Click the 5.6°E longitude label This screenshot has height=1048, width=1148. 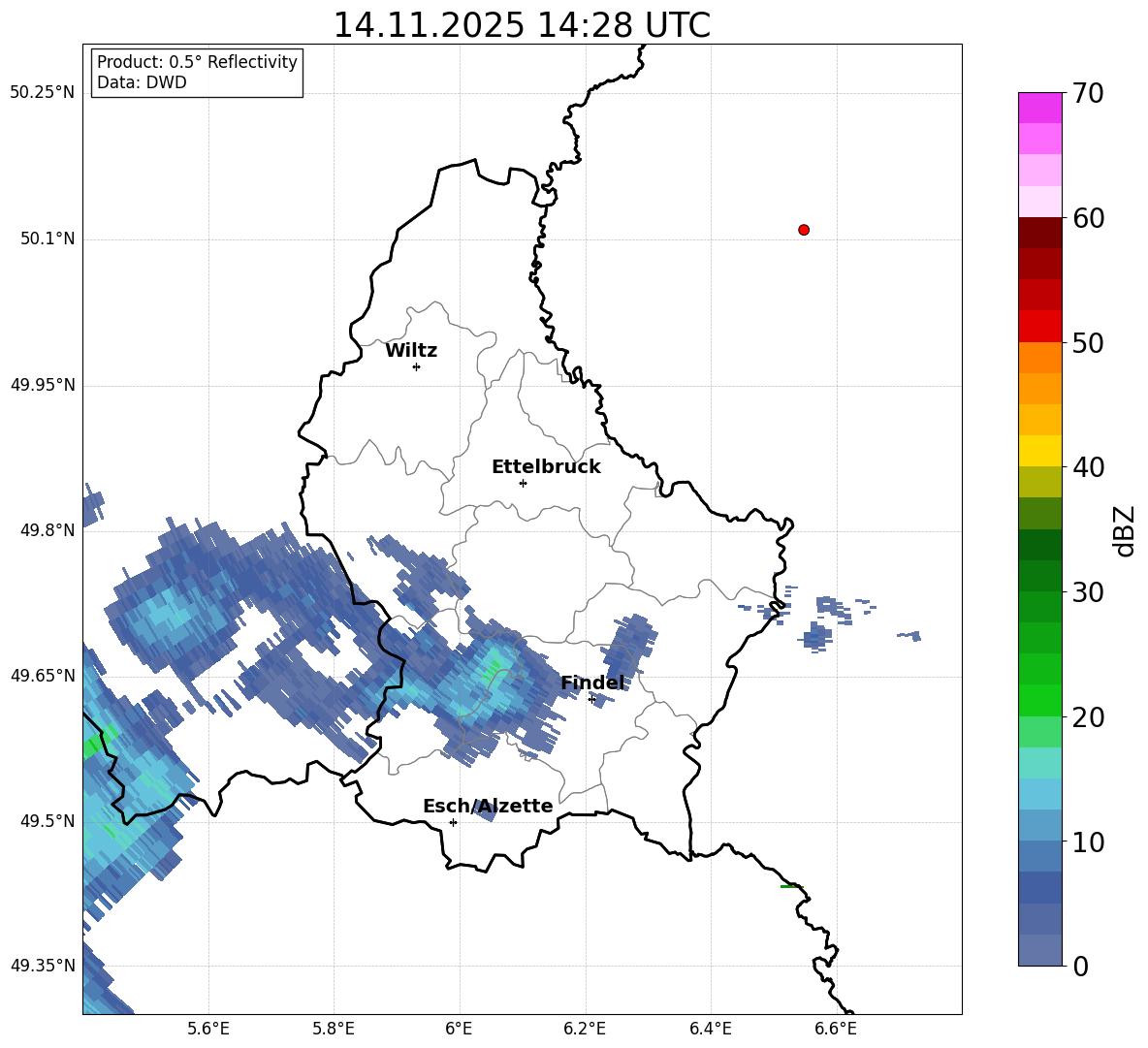click(x=208, y=1029)
